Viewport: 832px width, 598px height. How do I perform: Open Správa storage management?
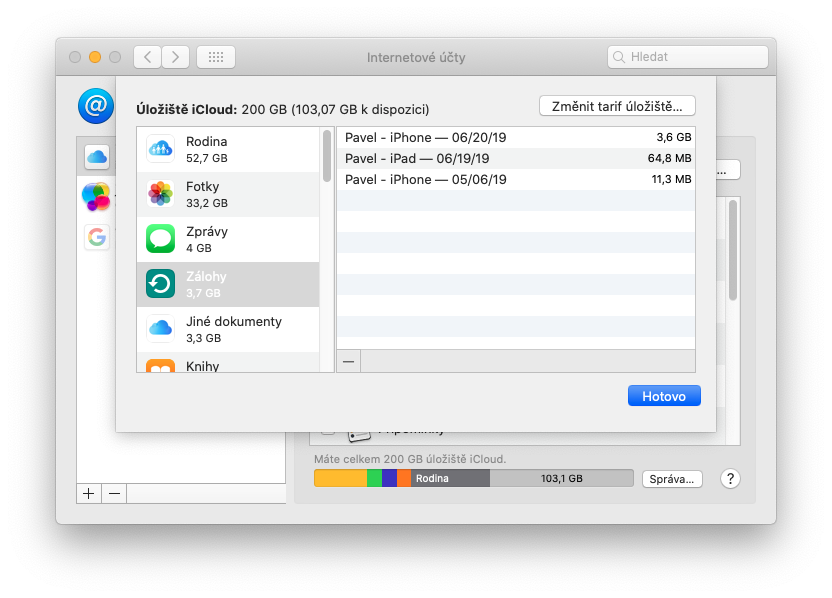(x=672, y=479)
